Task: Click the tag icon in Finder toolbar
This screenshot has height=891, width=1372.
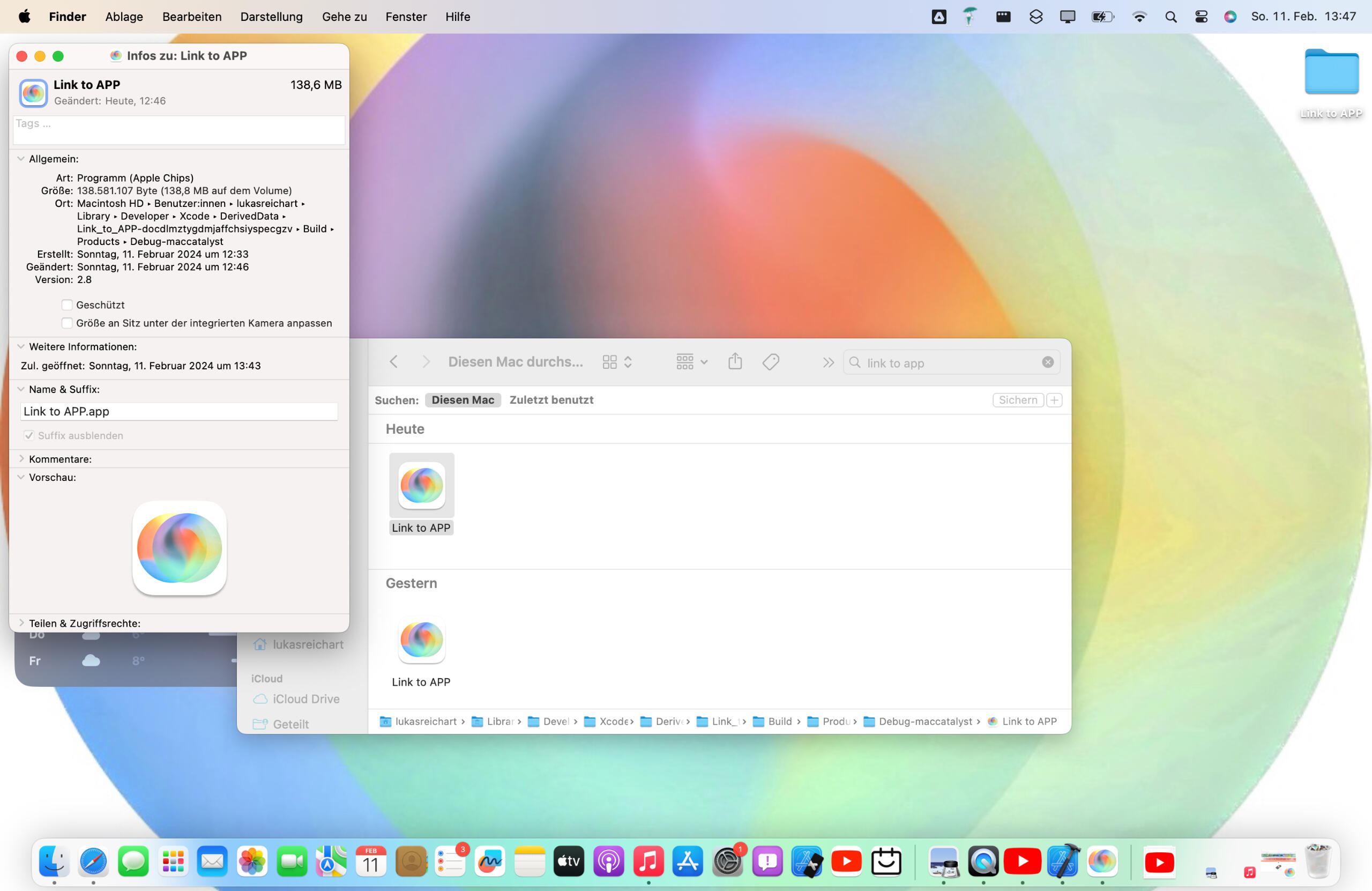Action: pos(771,362)
